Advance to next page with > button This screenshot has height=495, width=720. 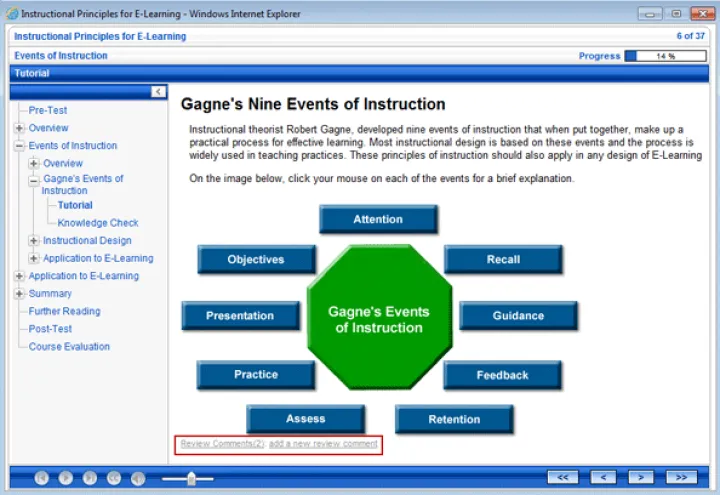click(641, 477)
